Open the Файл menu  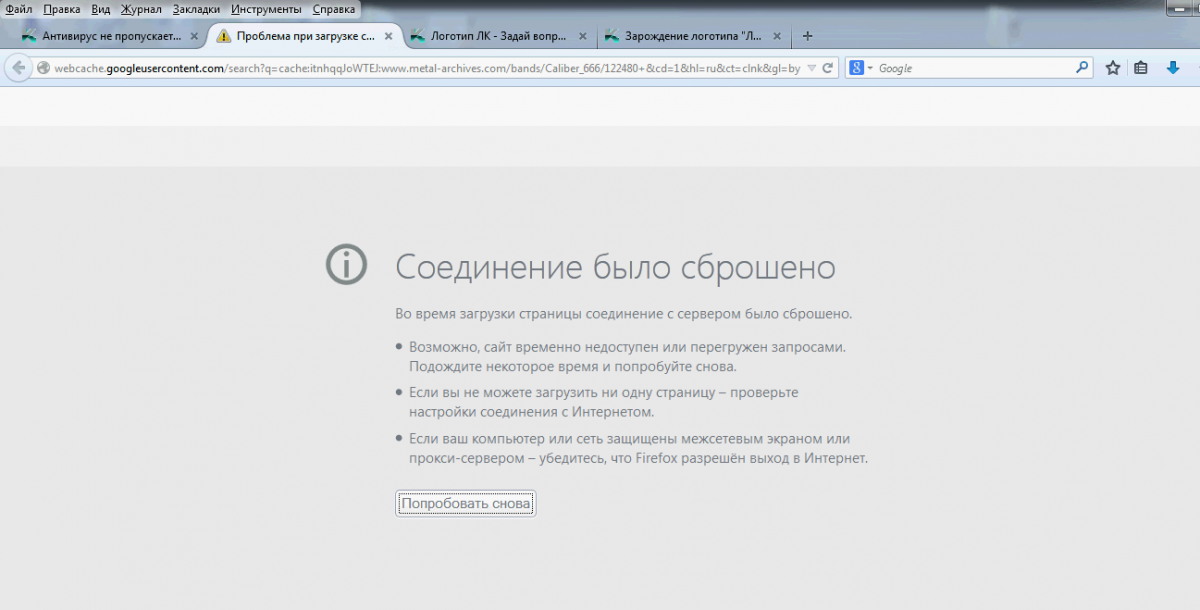point(18,9)
